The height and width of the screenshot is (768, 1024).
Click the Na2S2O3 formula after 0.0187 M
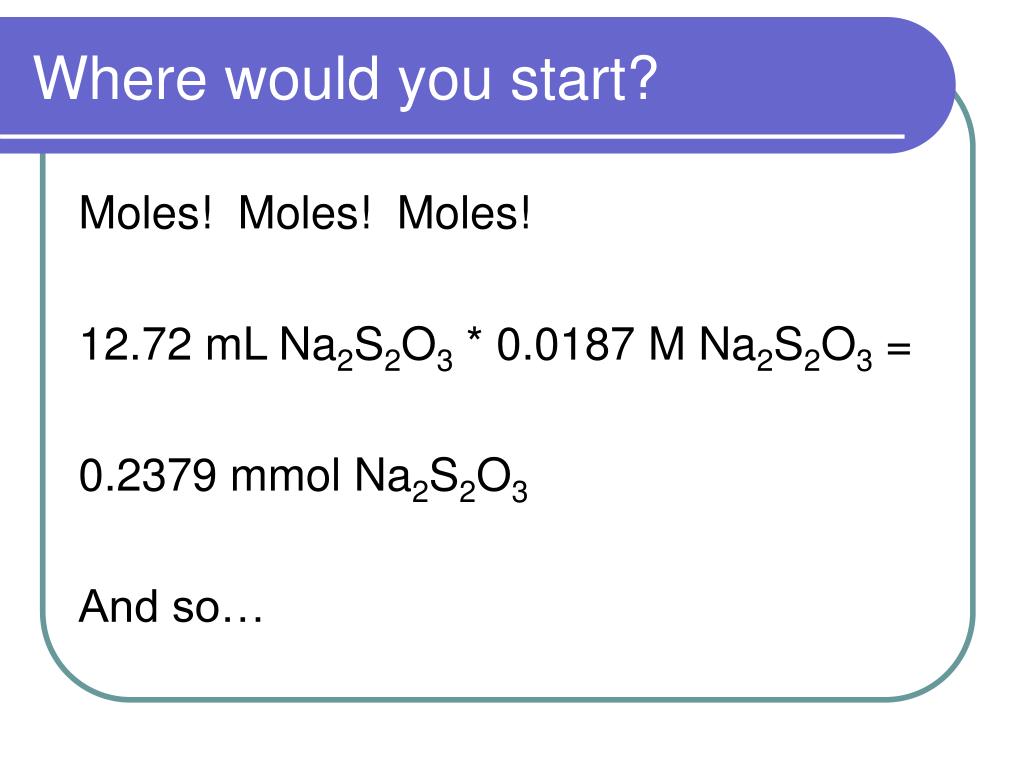(x=786, y=349)
